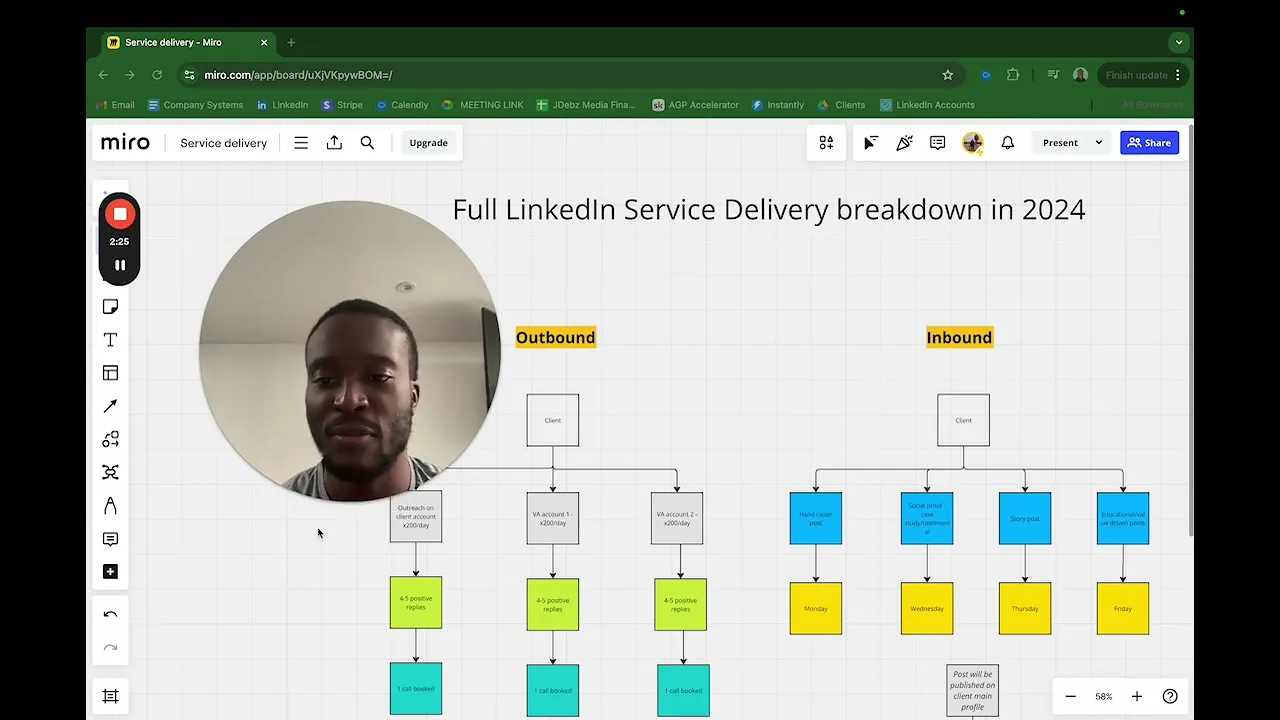The image size is (1280, 720).
Task: Click the Miro logo
Action: (x=125, y=143)
